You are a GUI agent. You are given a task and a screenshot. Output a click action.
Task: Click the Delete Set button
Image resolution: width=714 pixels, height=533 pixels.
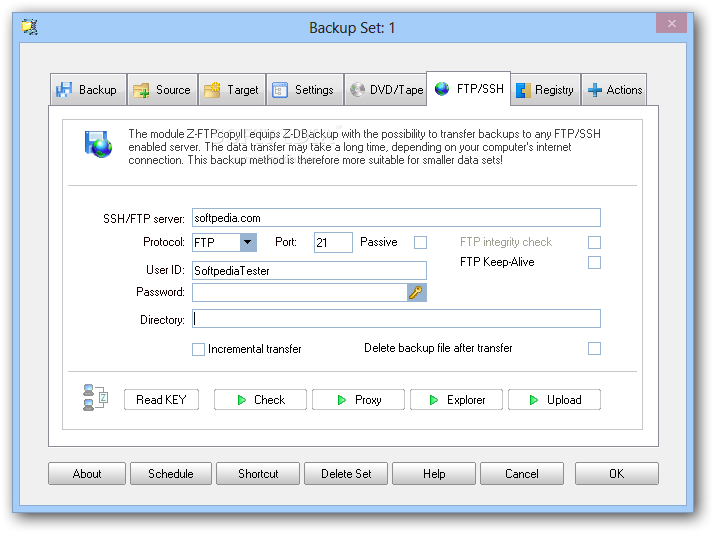pyautogui.click(x=346, y=474)
